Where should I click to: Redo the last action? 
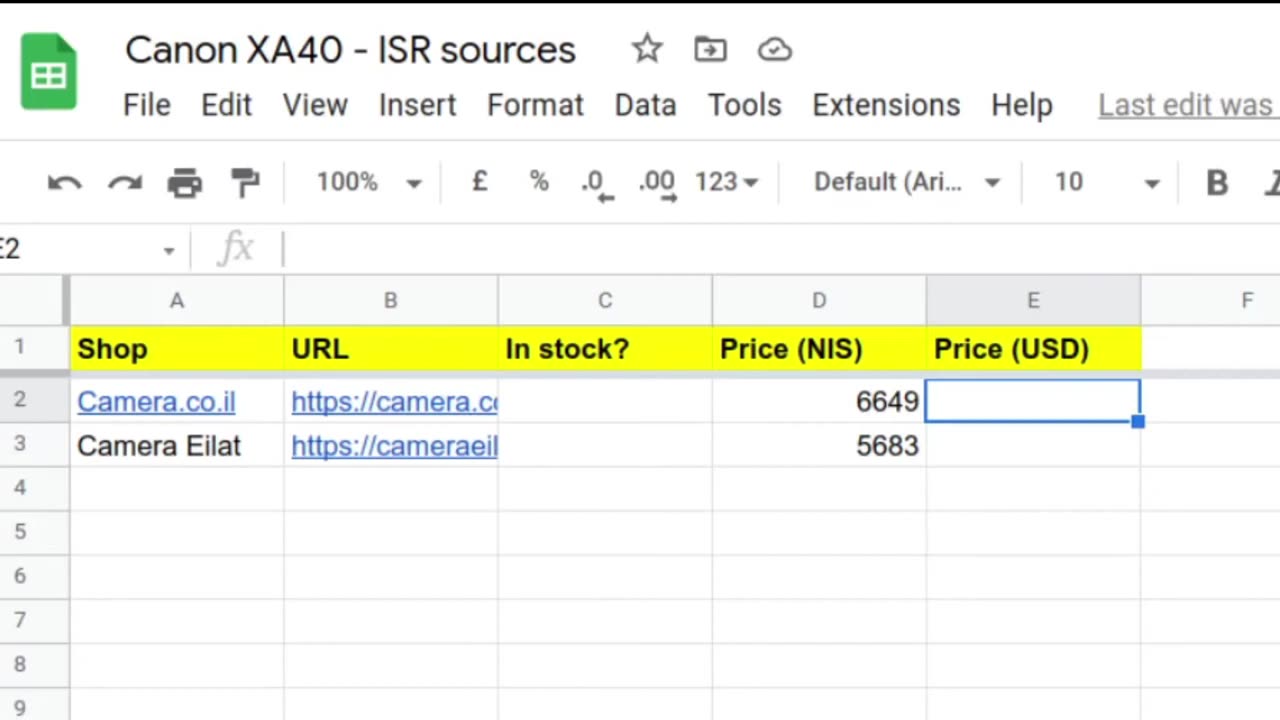tap(125, 182)
